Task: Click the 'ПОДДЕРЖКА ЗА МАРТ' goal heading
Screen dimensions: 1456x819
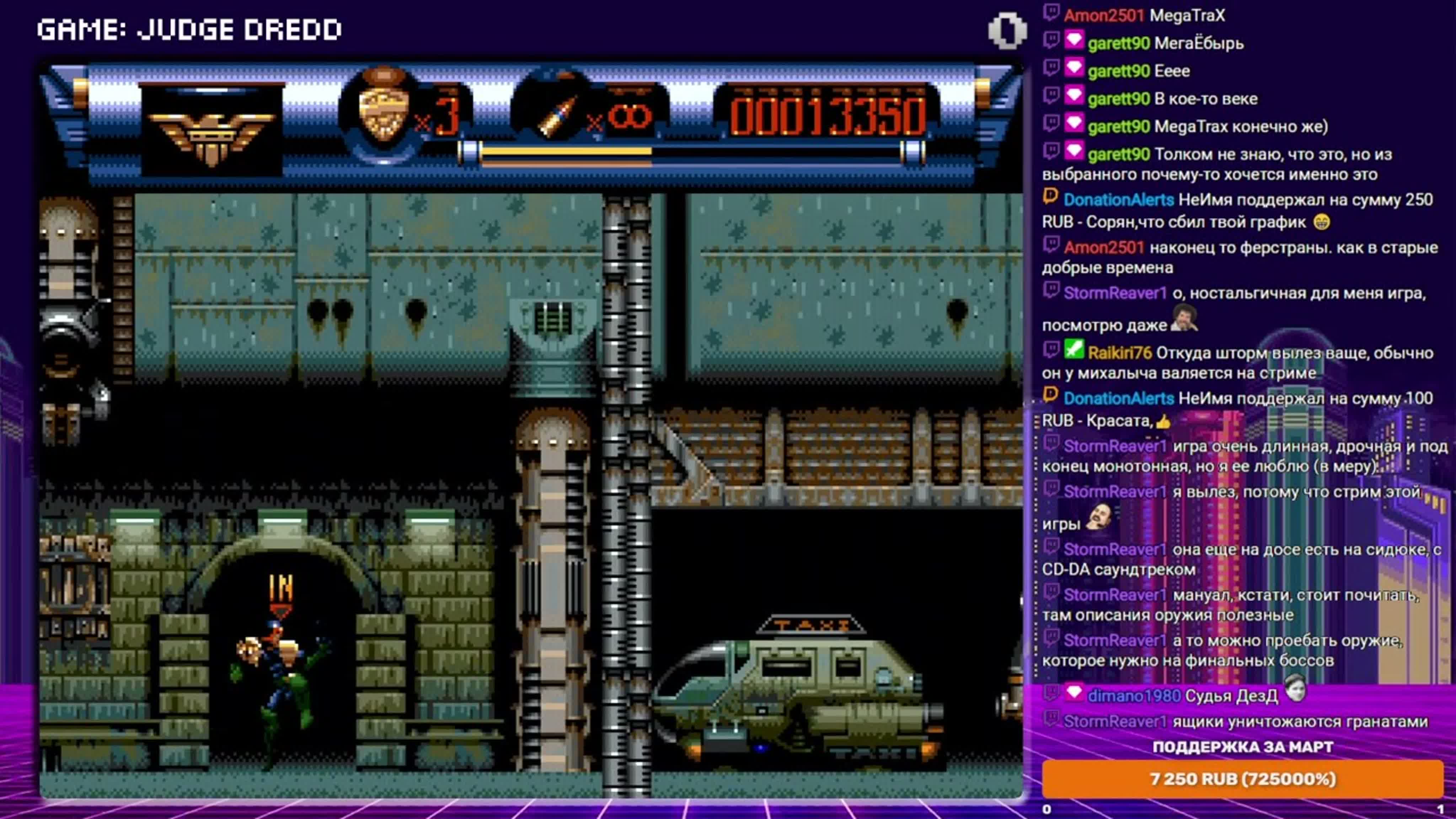Action: click(1242, 746)
